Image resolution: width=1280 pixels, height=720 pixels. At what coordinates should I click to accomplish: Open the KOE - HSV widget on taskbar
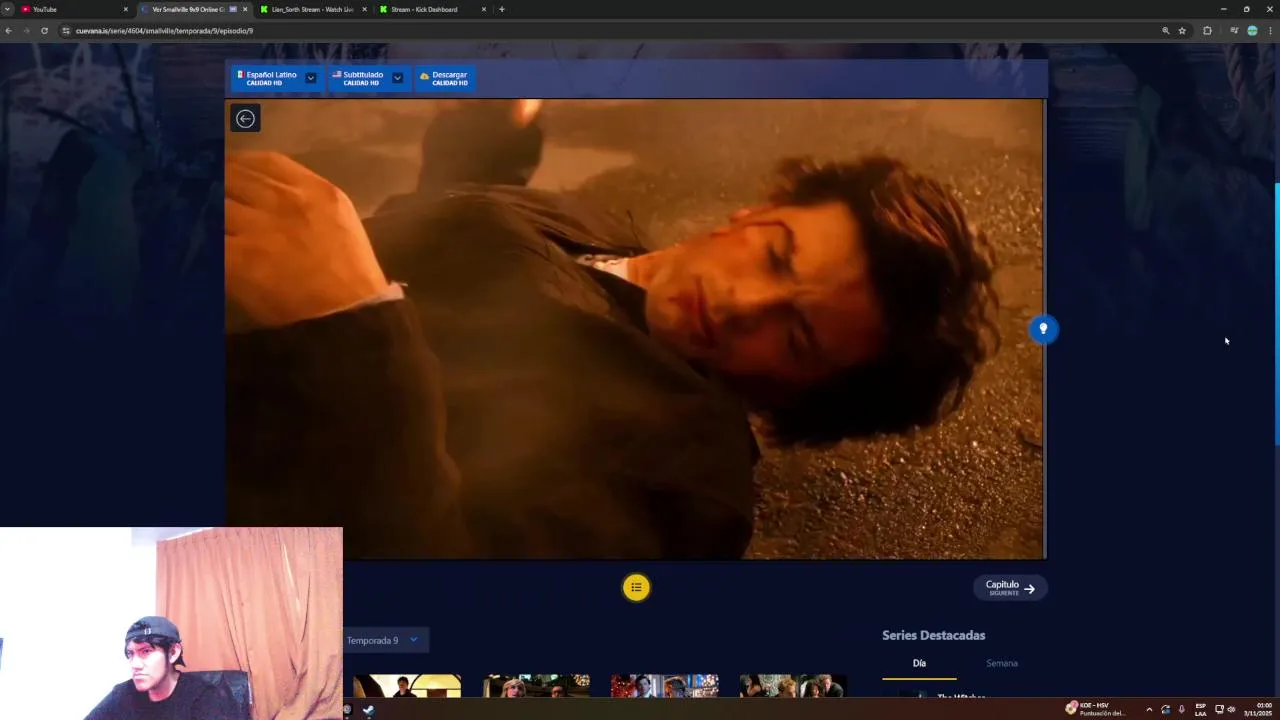pos(1095,709)
